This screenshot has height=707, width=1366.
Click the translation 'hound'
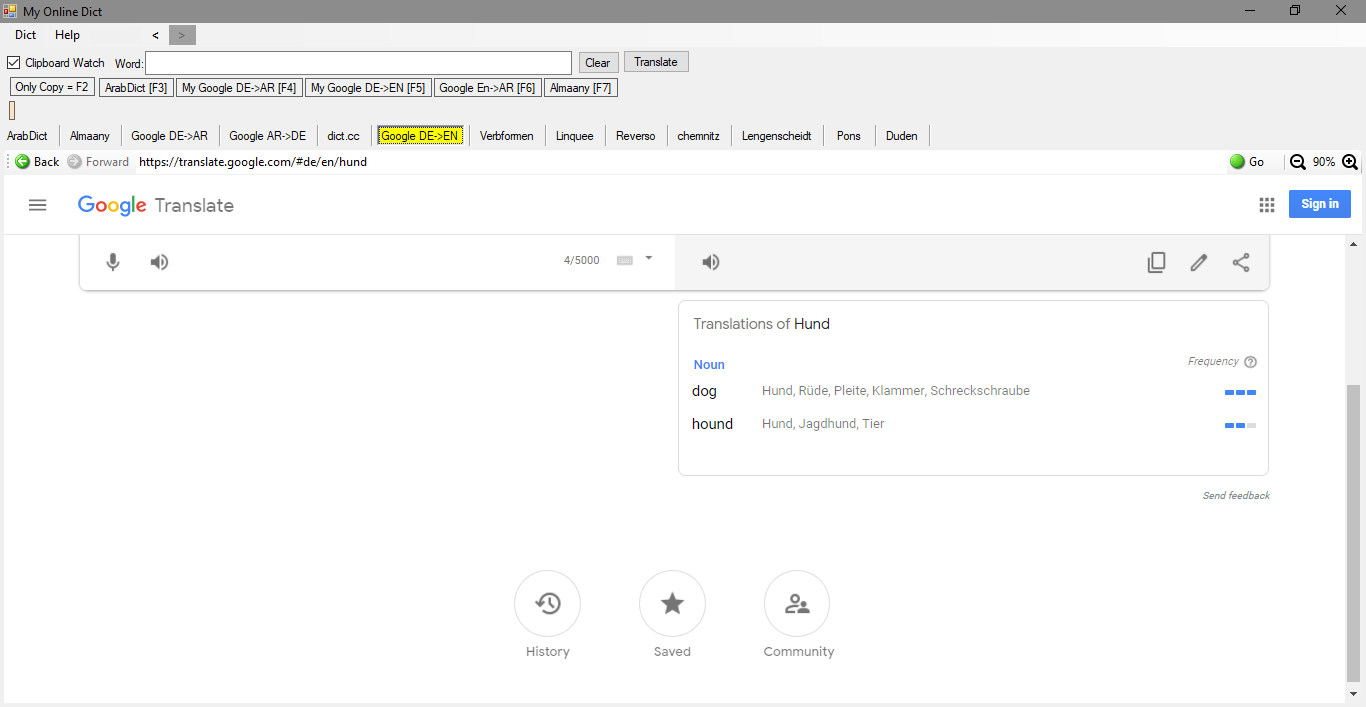tap(712, 424)
